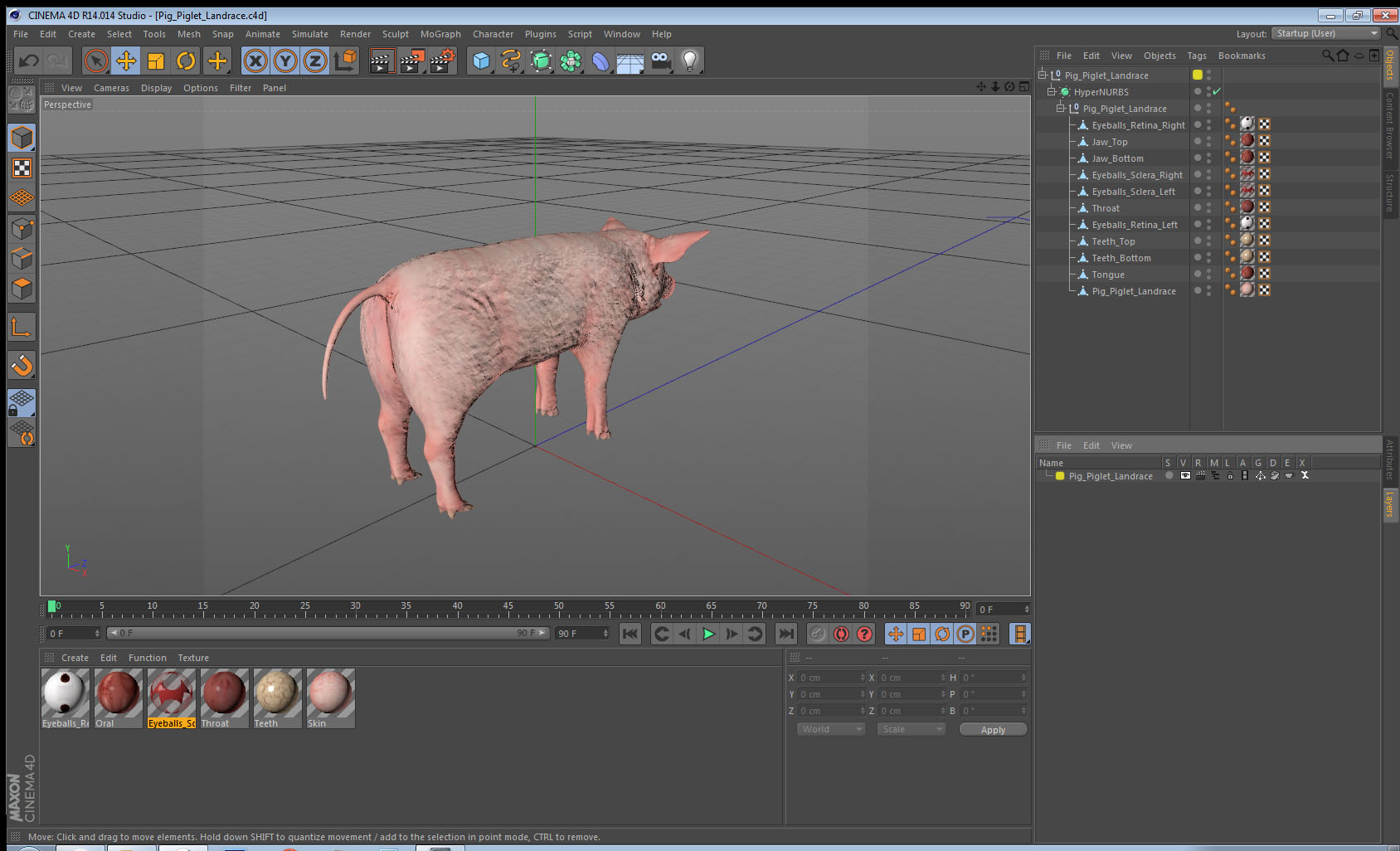This screenshot has height=851, width=1400.
Task: Toggle the Y axis lock
Action: pyautogui.click(x=285, y=61)
